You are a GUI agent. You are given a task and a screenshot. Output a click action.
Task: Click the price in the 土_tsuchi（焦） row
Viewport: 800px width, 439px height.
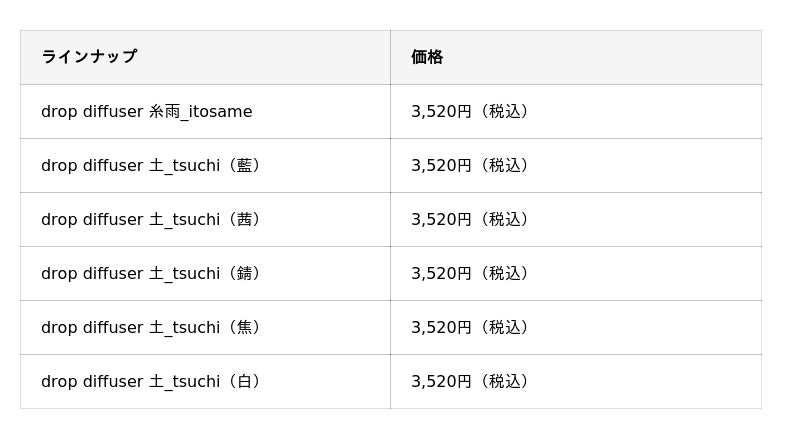(469, 328)
